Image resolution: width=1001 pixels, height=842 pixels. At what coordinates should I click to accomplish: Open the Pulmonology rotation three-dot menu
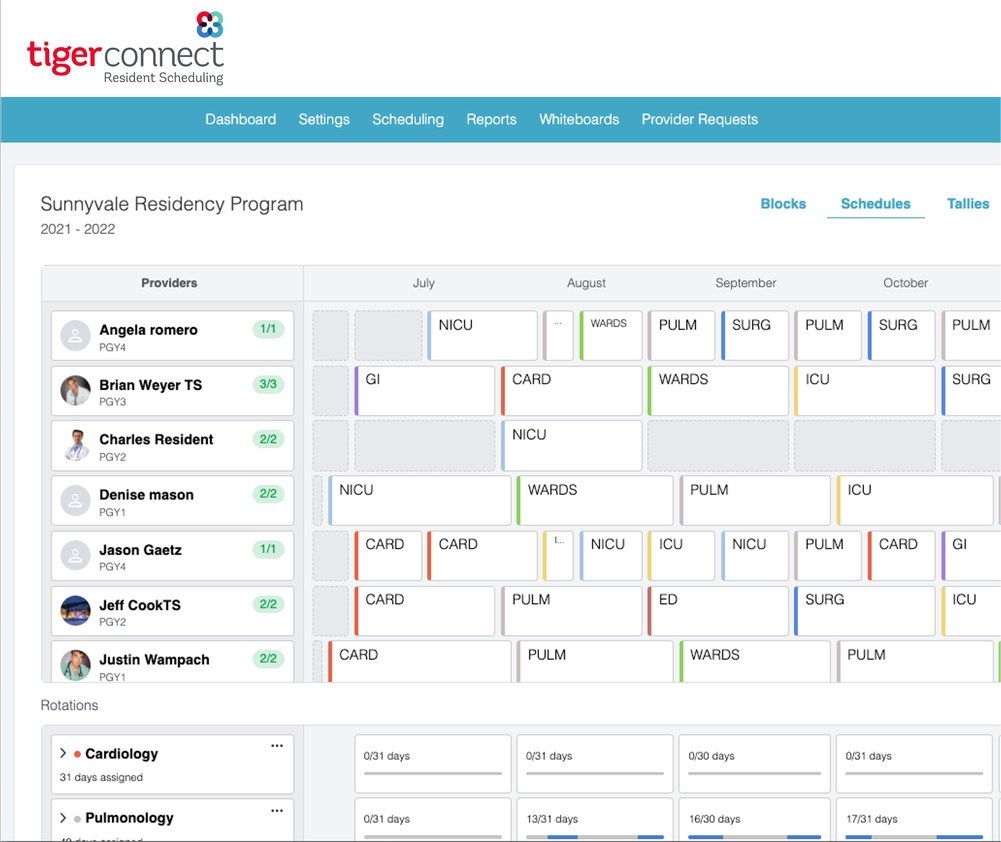[277, 811]
